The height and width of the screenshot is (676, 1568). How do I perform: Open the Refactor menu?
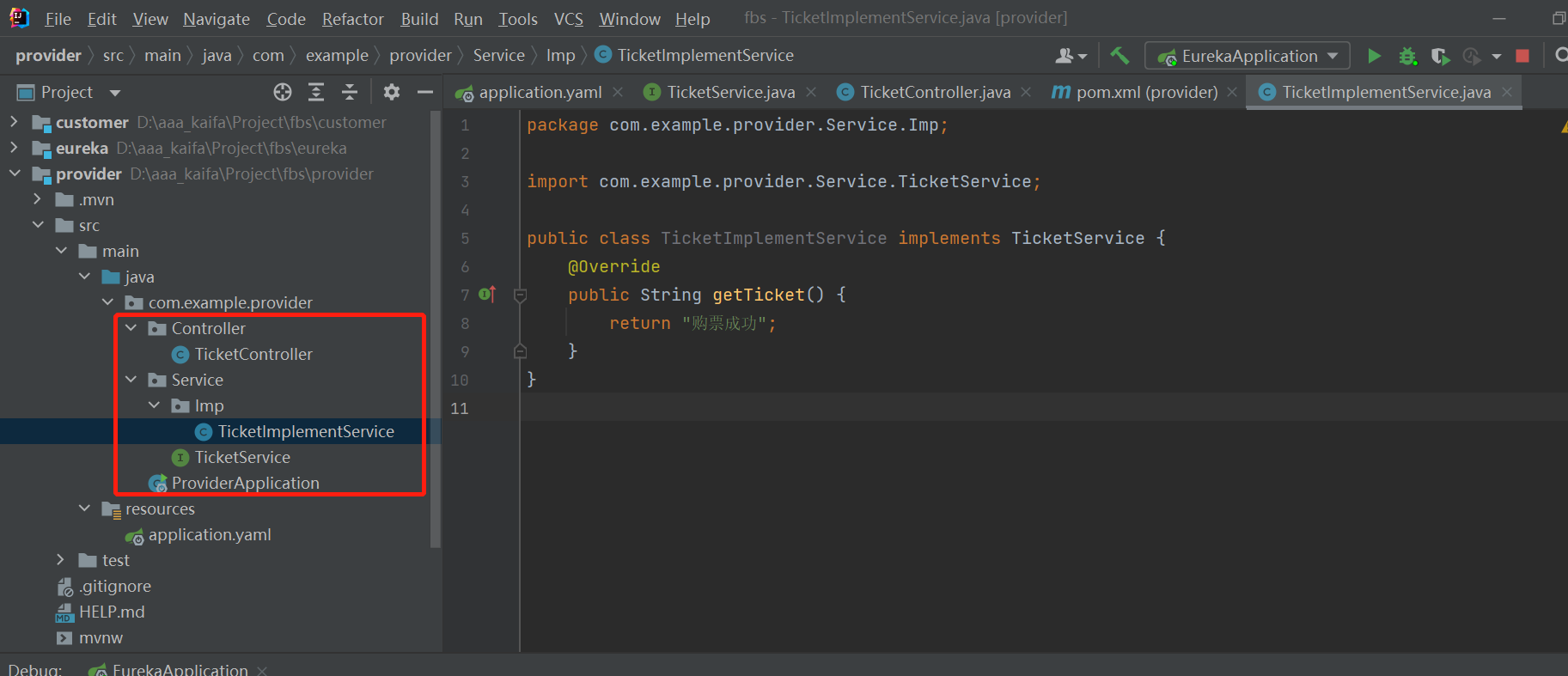(352, 19)
